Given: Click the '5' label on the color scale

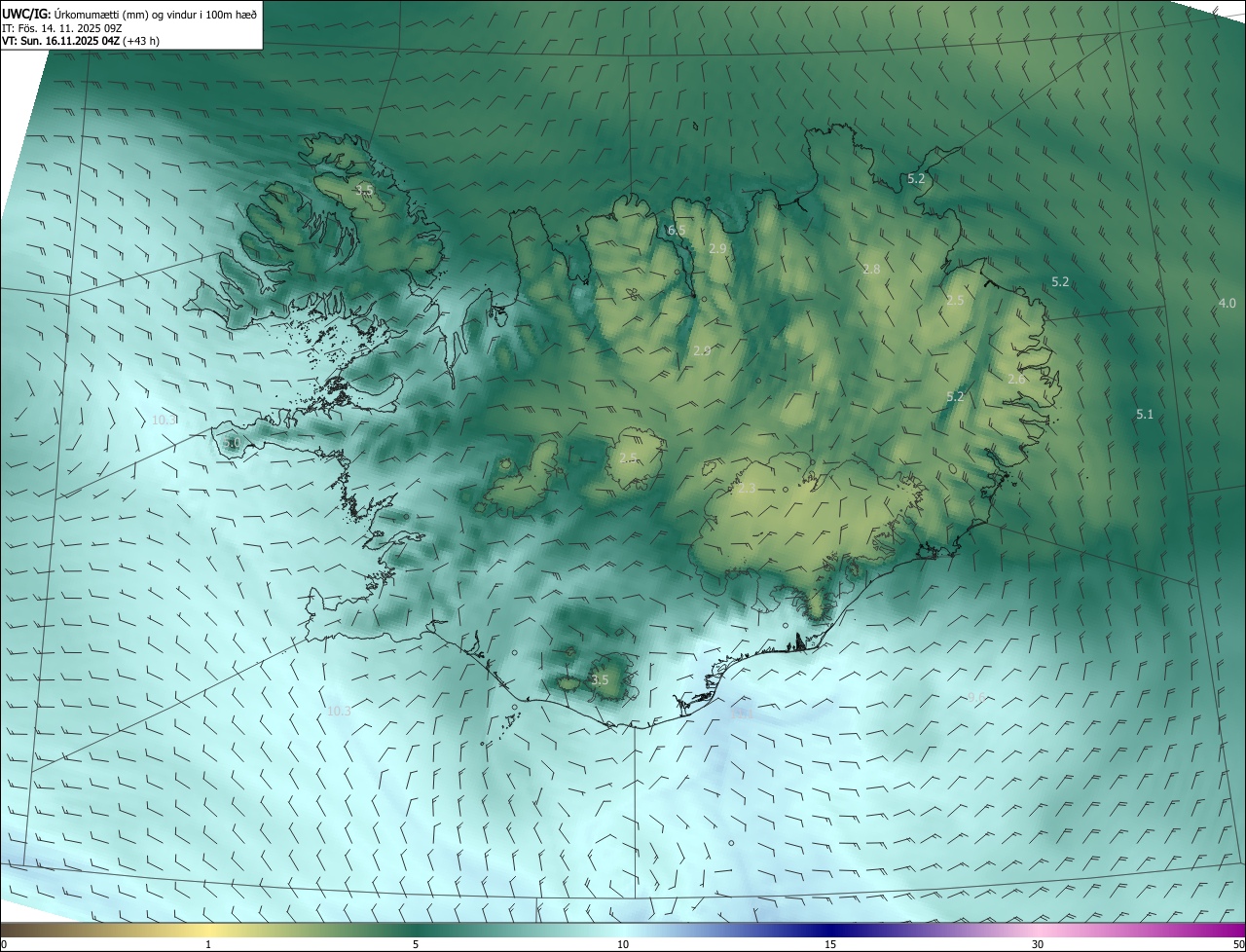Looking at the screenshot, I should point(416,944).
